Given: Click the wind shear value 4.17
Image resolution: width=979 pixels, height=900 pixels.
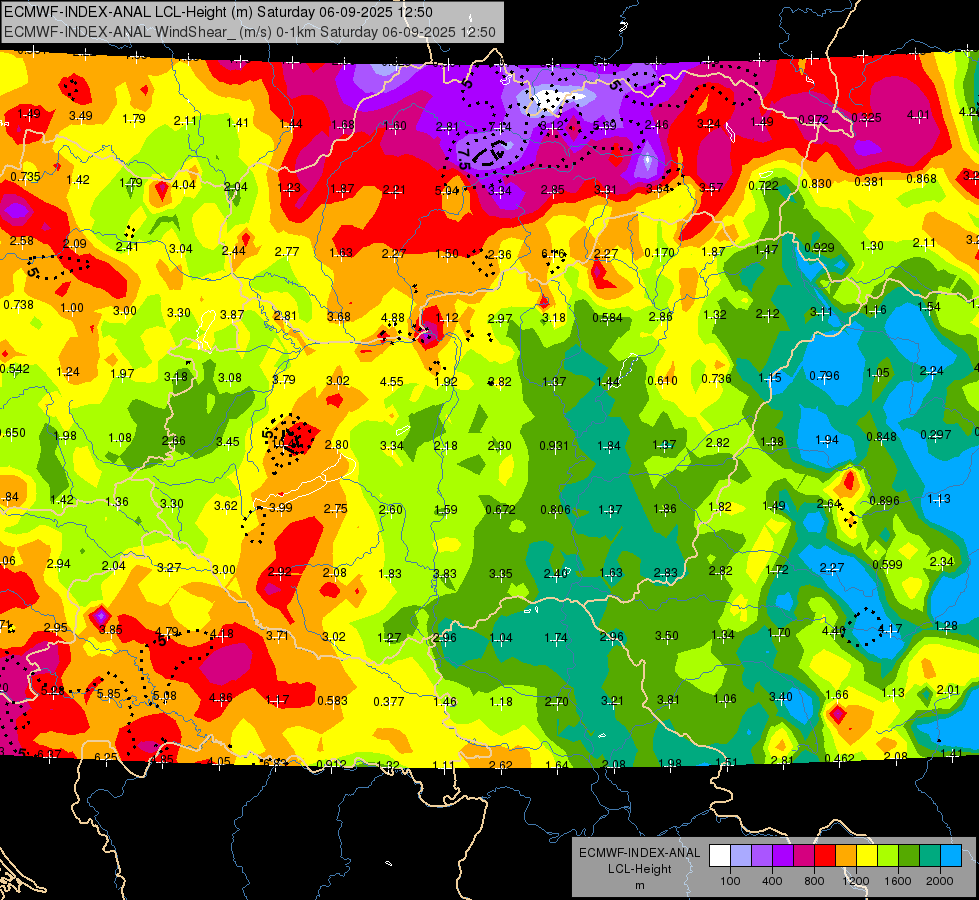Looking at the screenshot, I should [890, 628].
